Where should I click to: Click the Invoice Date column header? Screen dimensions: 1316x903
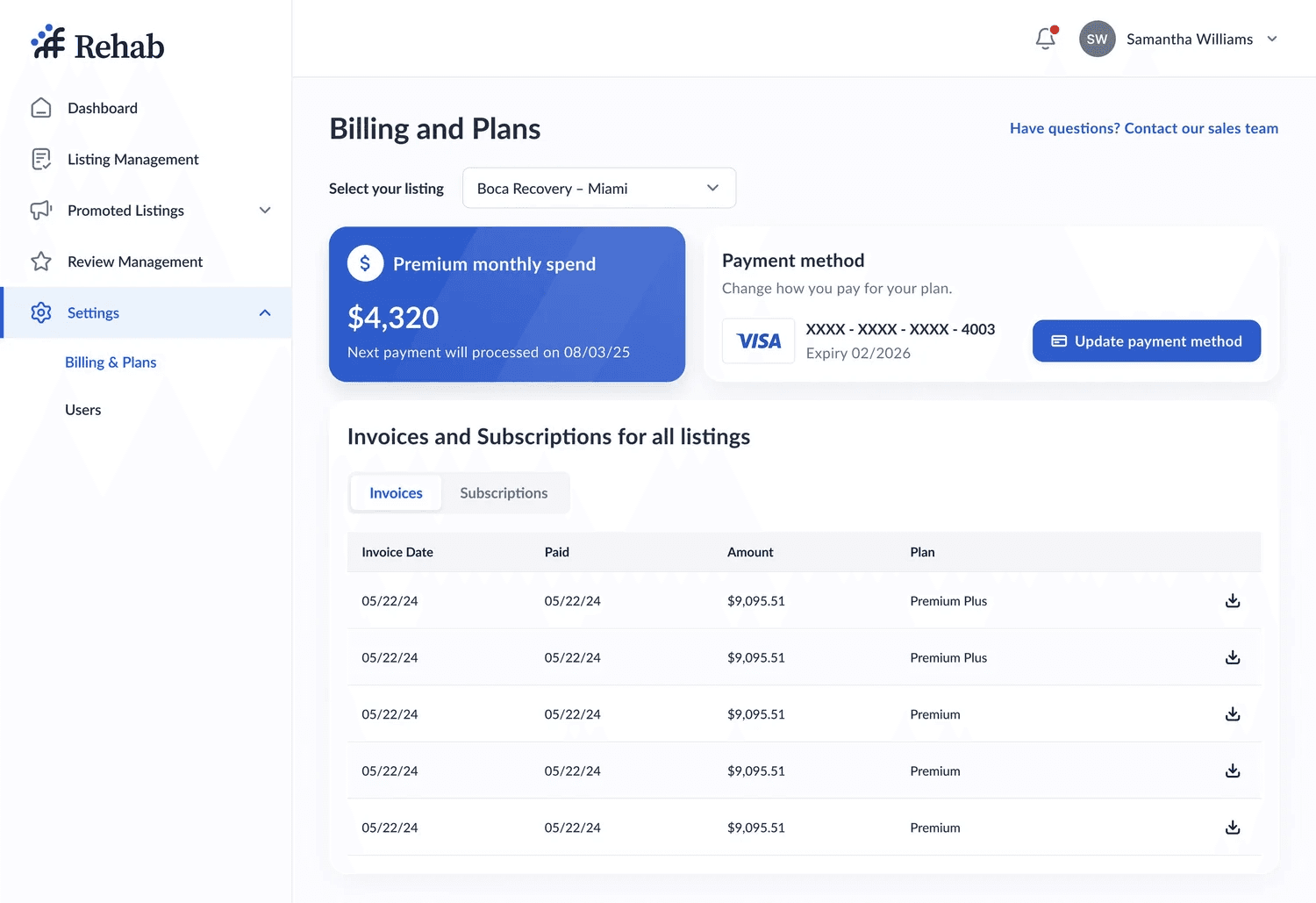pyautogui.click(x=397, y=552)
